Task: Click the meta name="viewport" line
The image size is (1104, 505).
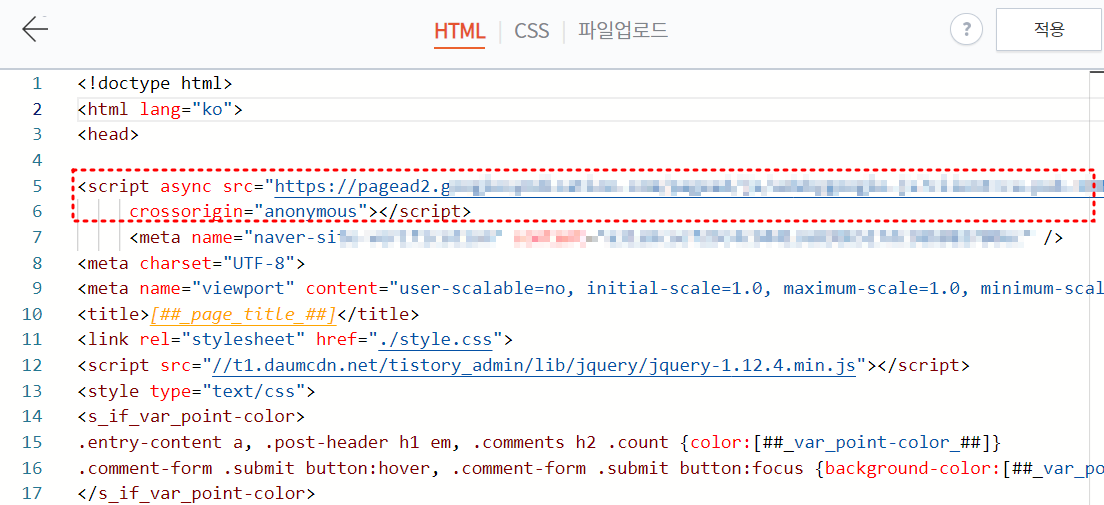Action: coord(590,289)
